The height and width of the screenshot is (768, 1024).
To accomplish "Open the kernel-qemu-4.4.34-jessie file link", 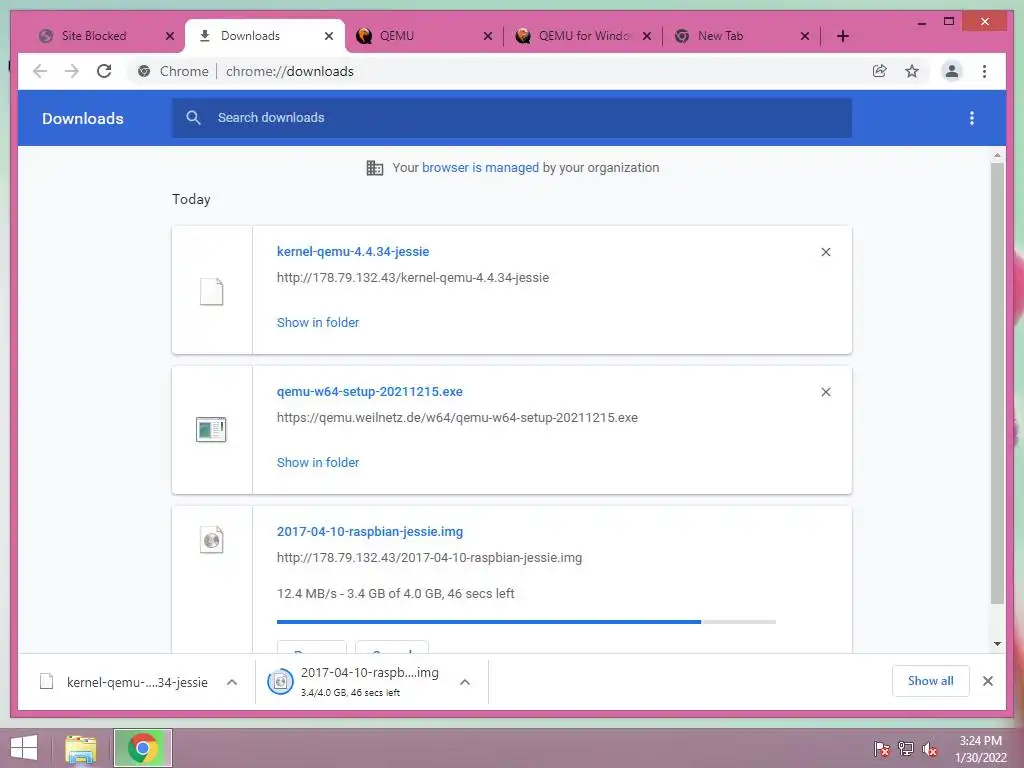I will (353, 251).
